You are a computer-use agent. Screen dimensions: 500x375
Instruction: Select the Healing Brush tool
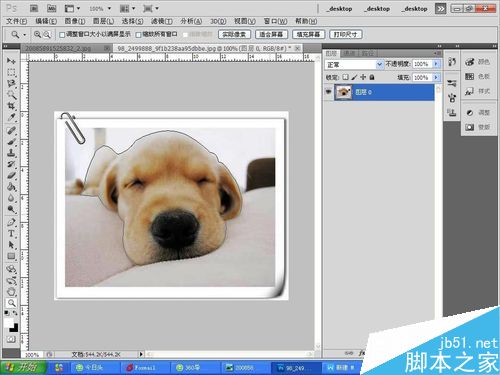coord(11,130)
